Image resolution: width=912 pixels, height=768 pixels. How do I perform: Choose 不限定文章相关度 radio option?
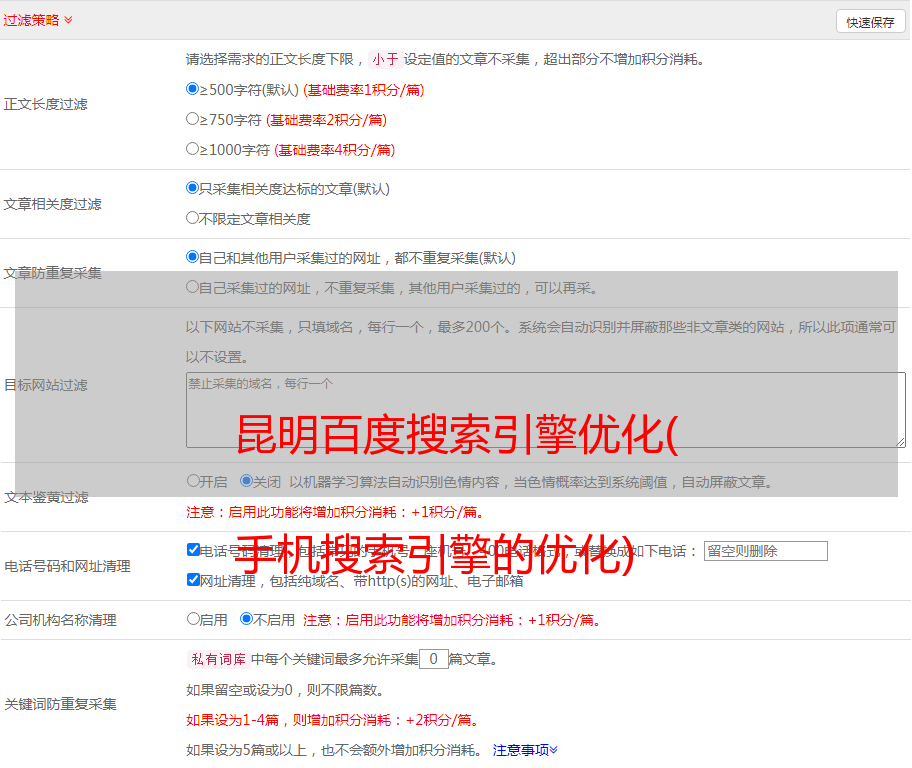[192, 218]
